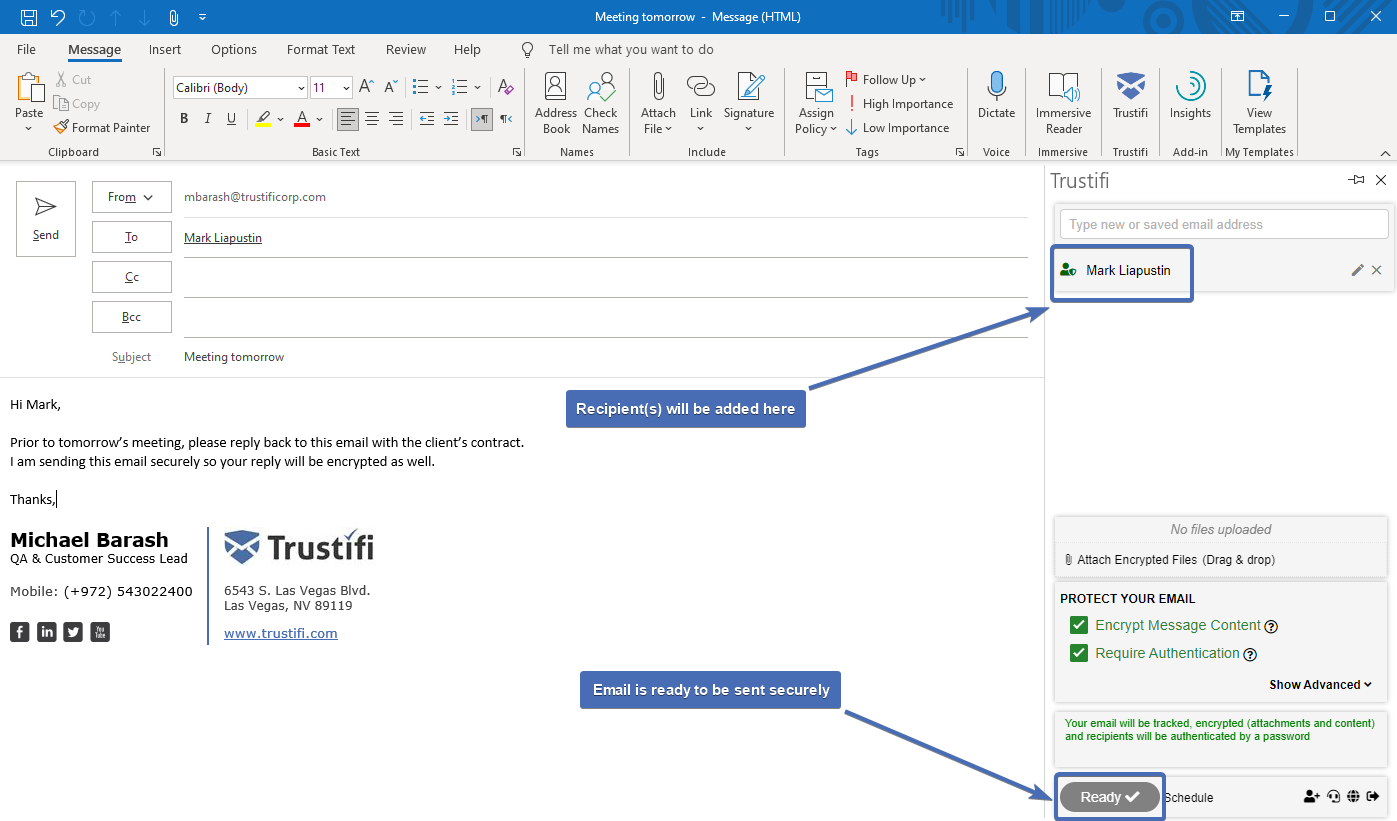This screenshot has height=821, width=1397.
Task: Open the font name dropdown
Action: [301, 88]
